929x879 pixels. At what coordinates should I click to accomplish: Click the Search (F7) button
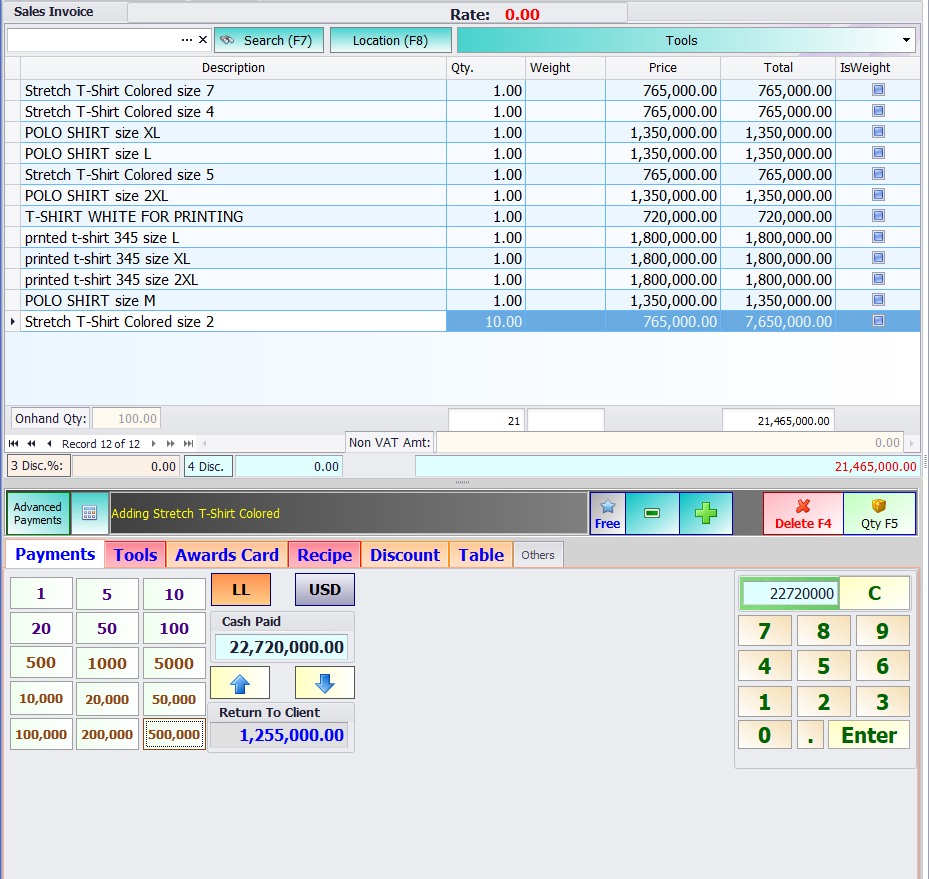coord(268,40)
